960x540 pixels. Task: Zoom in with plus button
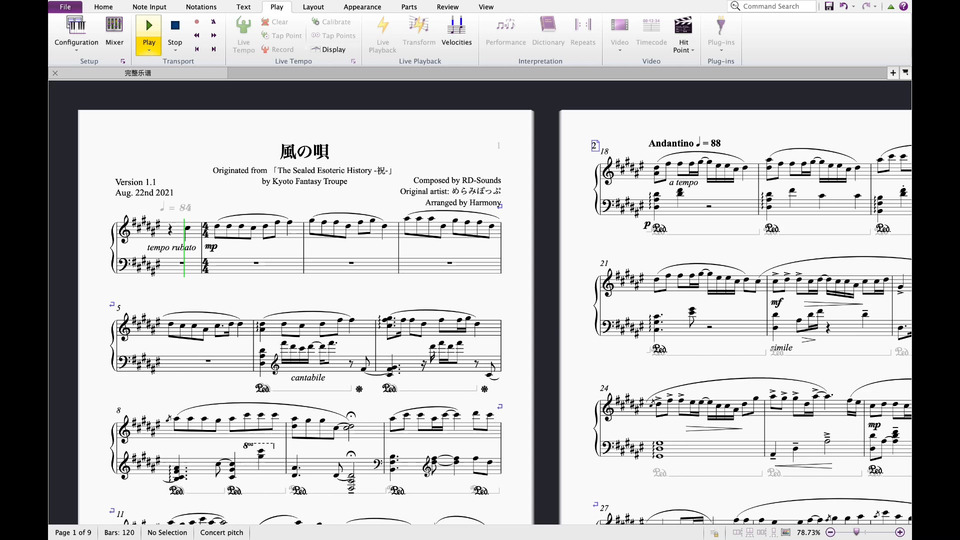[x=900, y=533]
